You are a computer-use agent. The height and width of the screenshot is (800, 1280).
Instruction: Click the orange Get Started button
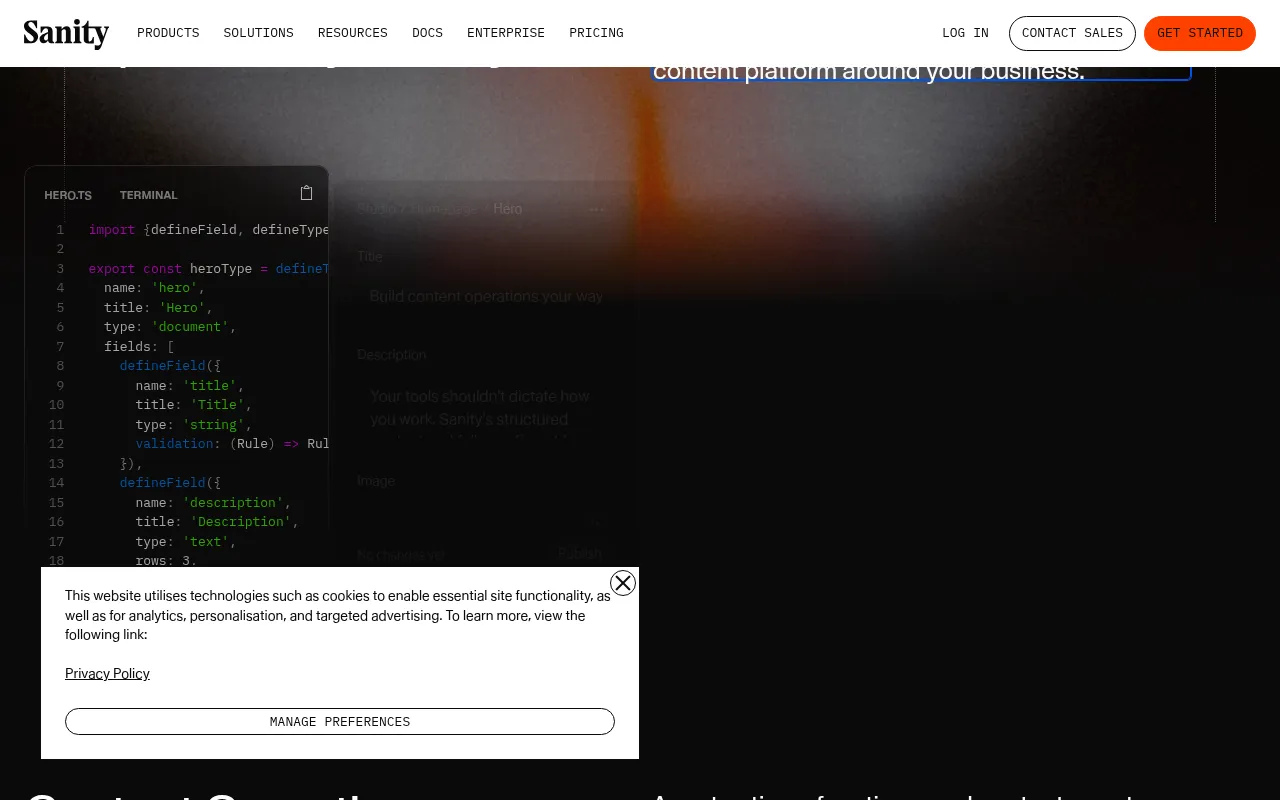point(1200,33)
